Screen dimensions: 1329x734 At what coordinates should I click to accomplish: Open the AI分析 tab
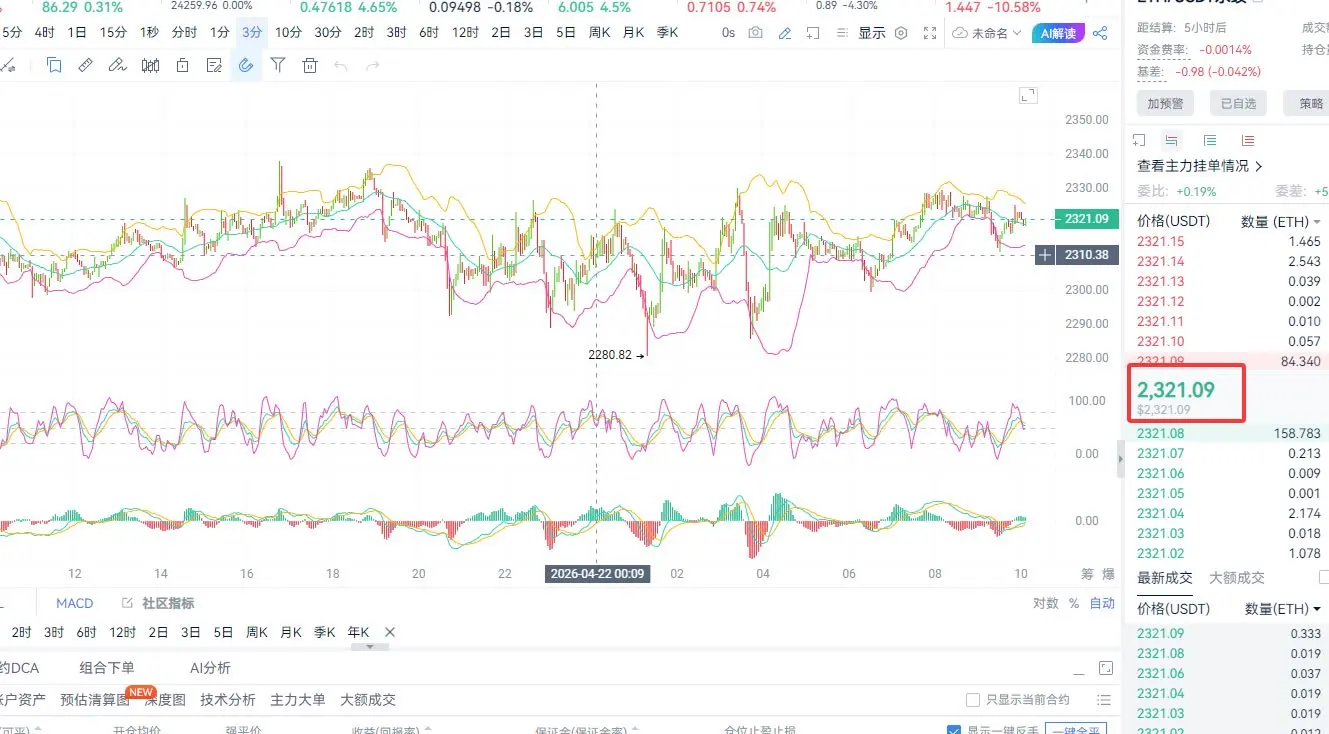point(210,668)
